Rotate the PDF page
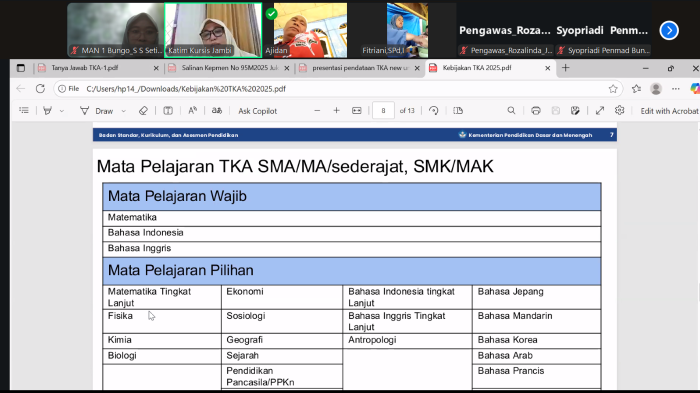 click(433, 110)
